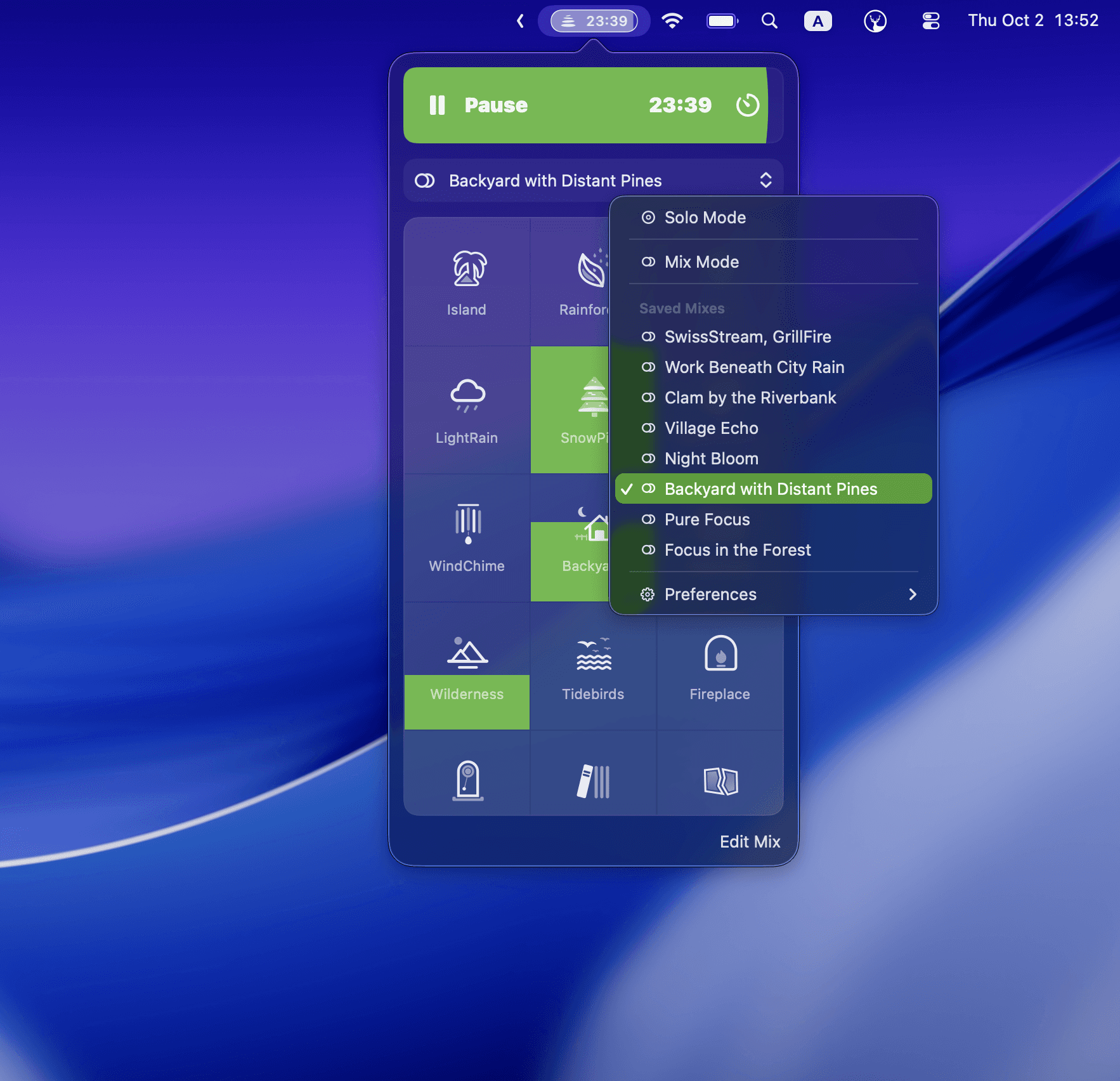This screenshot has height=1081, width=1120.
Task: Select checked Backyard with Distant Pines entry
Action: [x=774, y=489]
